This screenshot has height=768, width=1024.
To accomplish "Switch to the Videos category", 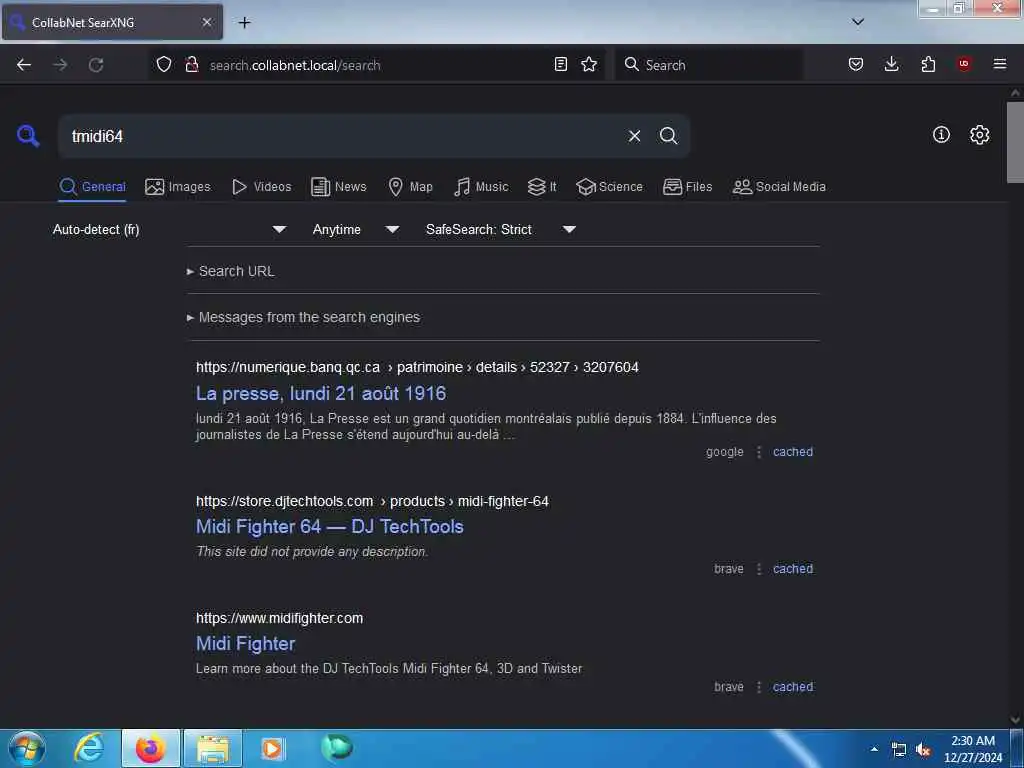I will [x=261, y=187].
